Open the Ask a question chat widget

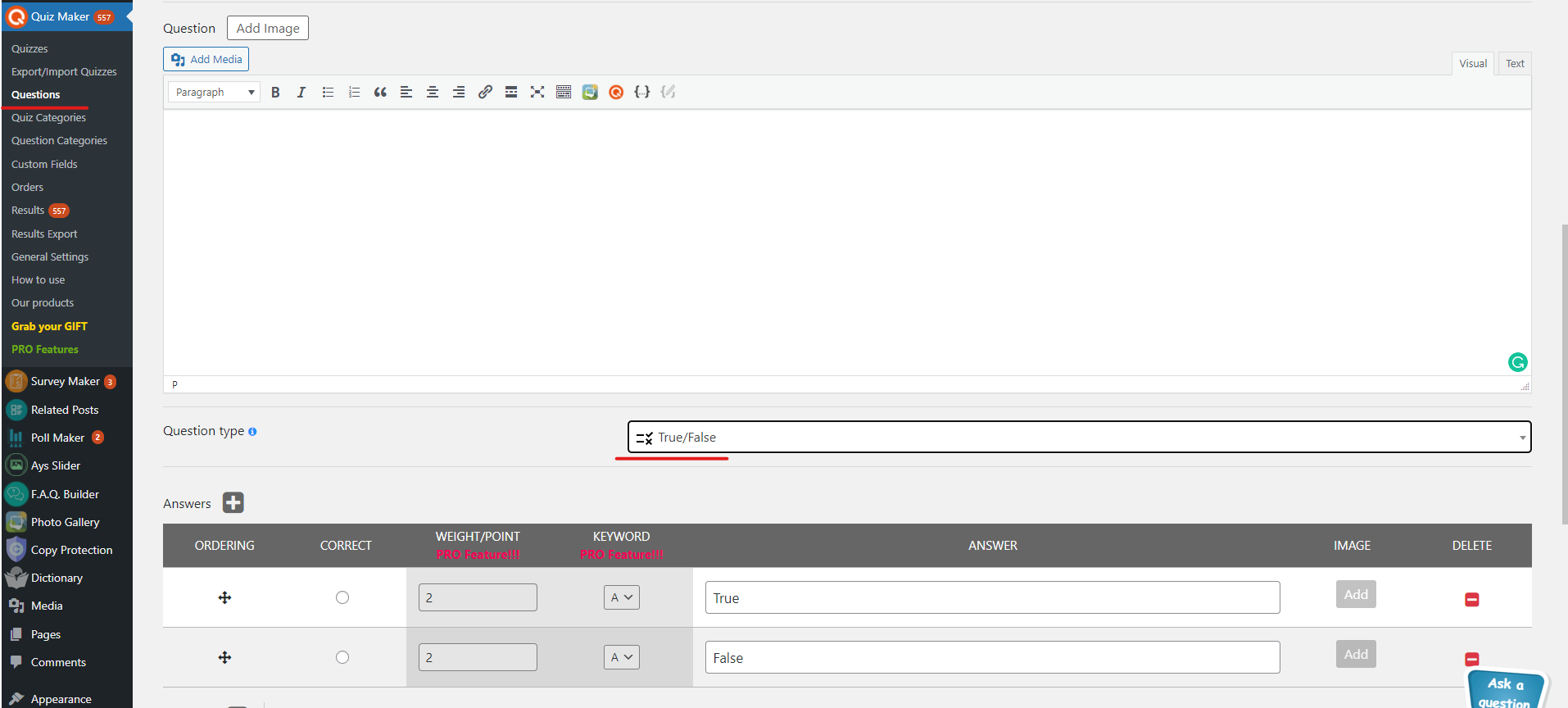coord(1506,690)
